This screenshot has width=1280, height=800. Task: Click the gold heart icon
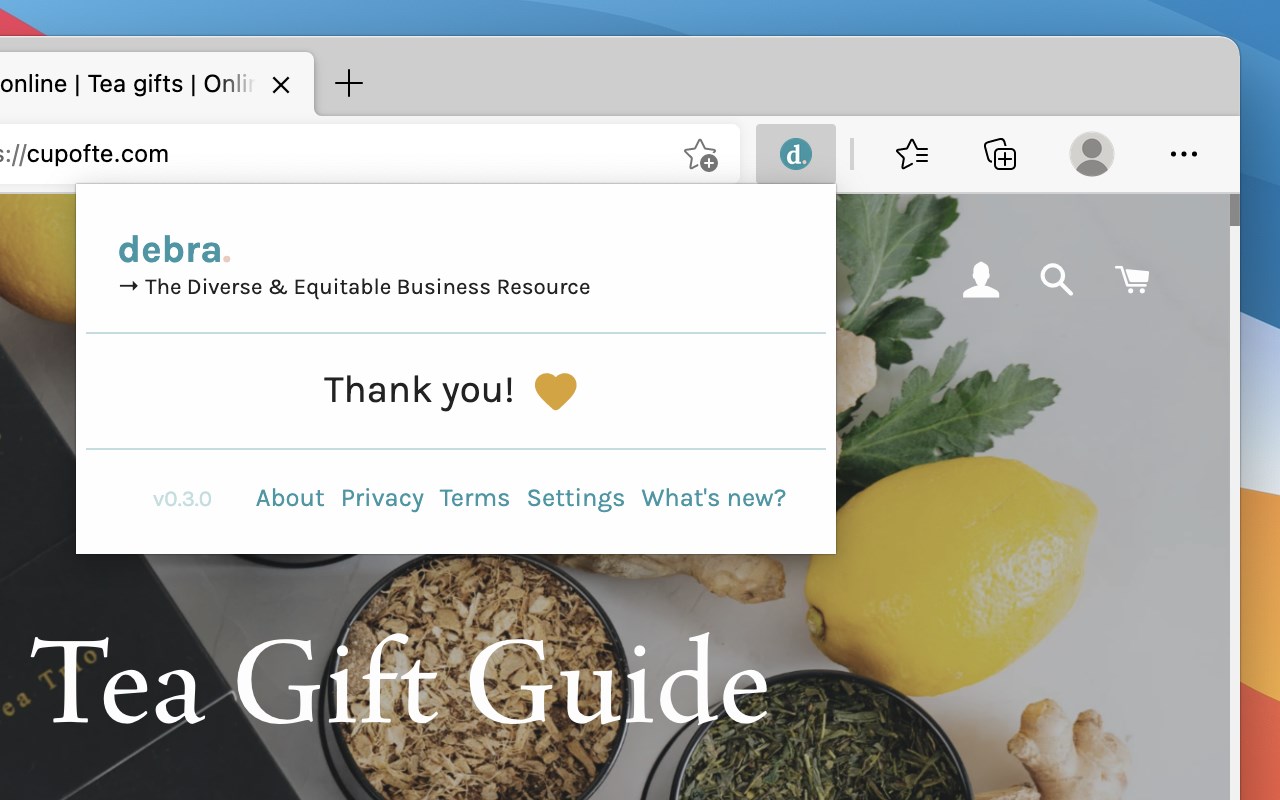tap(556, 391)
